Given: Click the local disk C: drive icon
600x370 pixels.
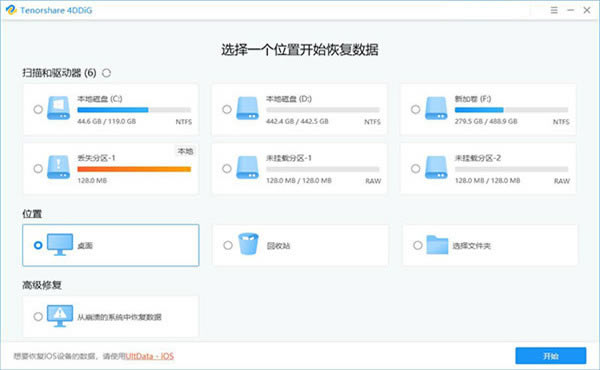Looking at the screenshot, I should click(59, 108).
